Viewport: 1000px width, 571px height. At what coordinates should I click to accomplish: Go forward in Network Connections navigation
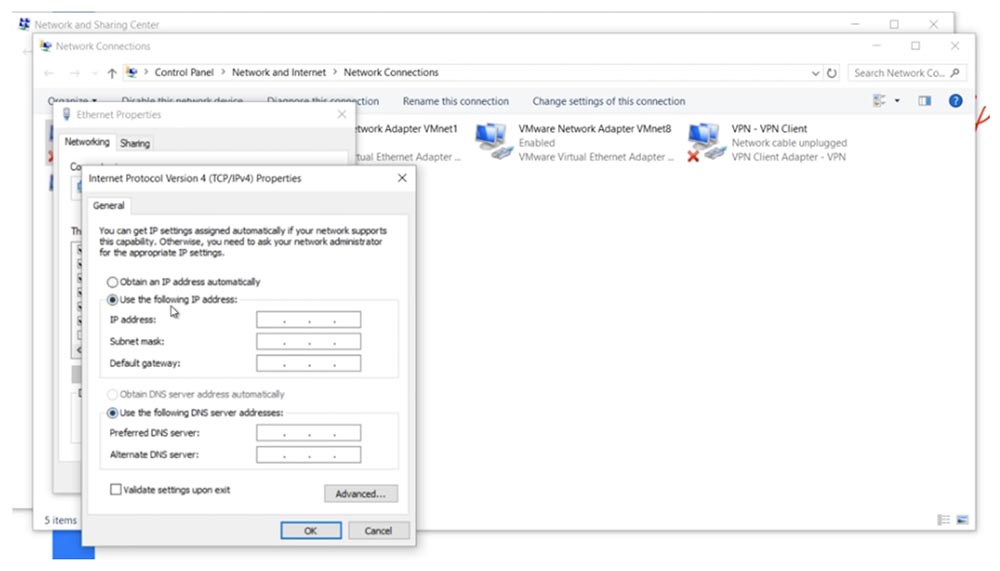coord(75,73)
